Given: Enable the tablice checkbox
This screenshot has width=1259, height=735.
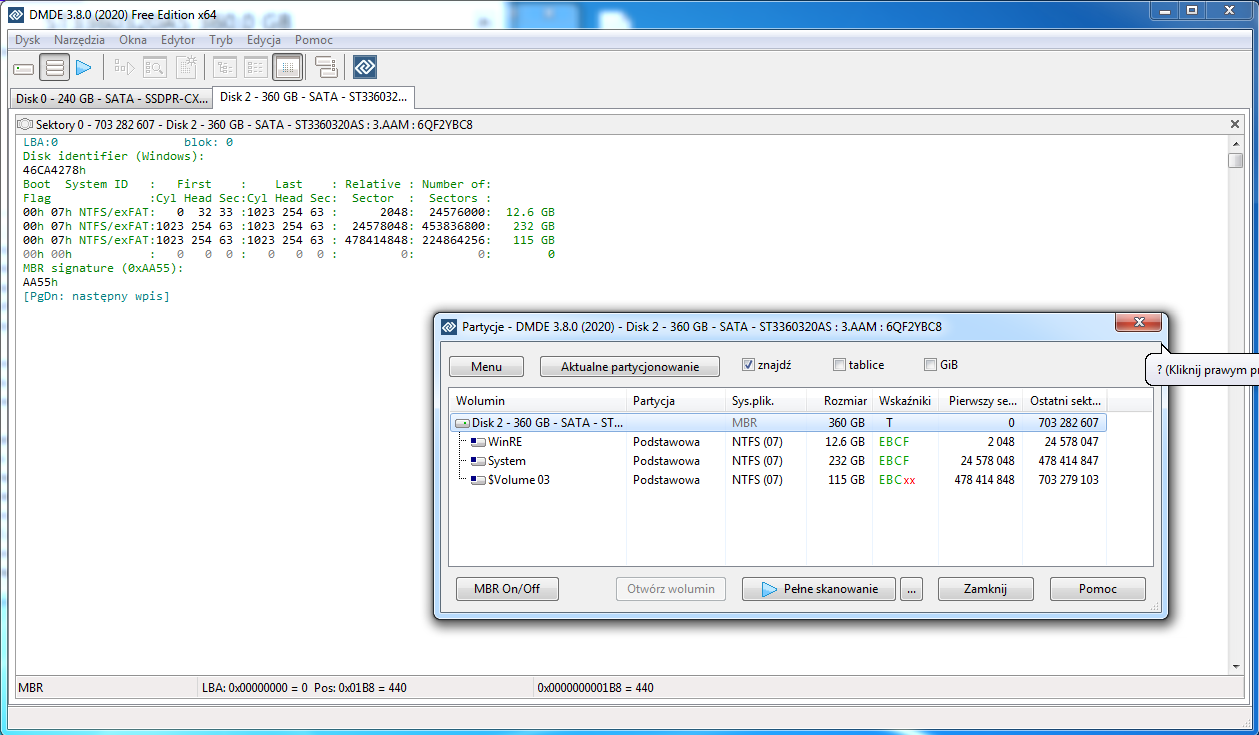Looking at the screenshot, I should (839, 365).
